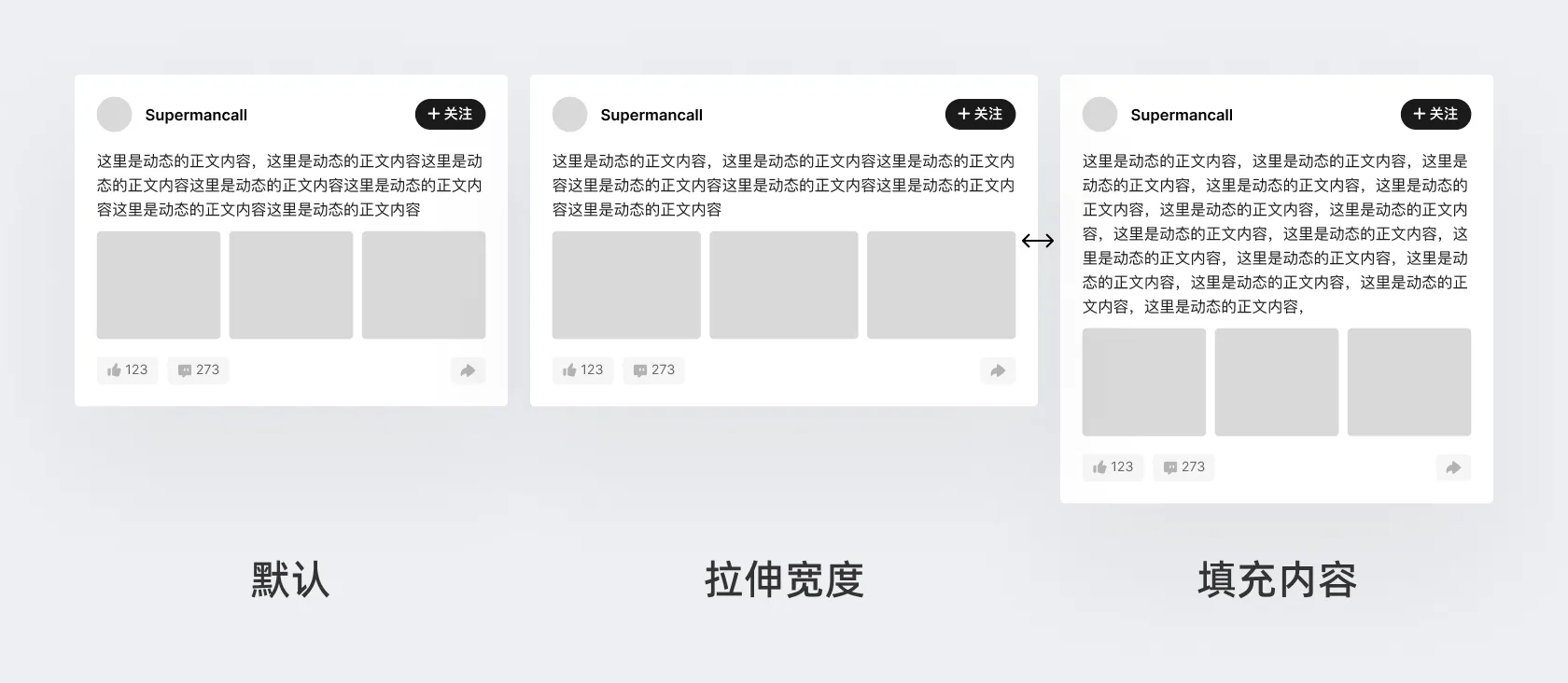Click the horizontal resize arrow handle
1568x683 pixels.
click(x=1038, y=241)
